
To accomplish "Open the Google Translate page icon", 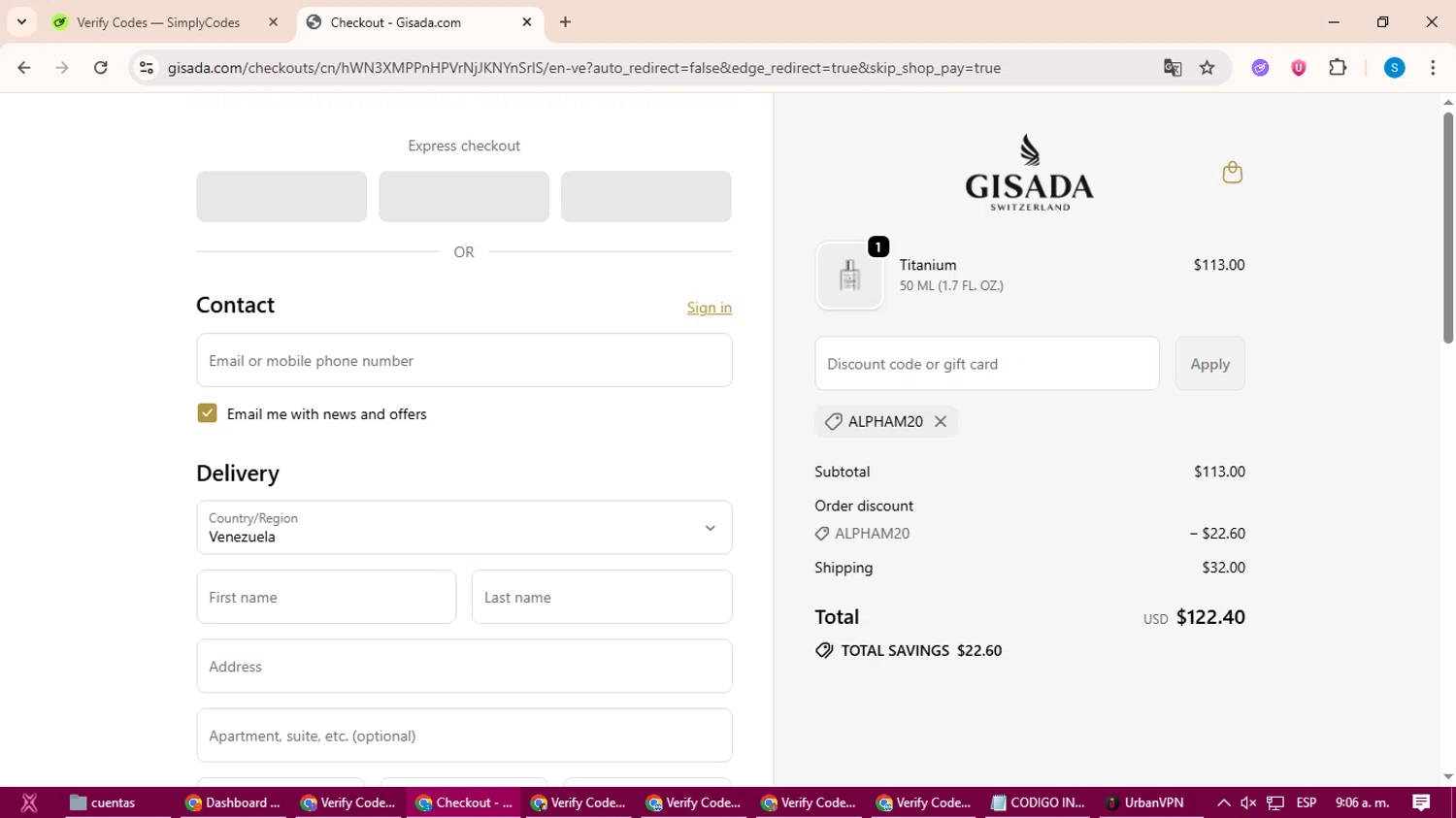I will coord(1173,68).
